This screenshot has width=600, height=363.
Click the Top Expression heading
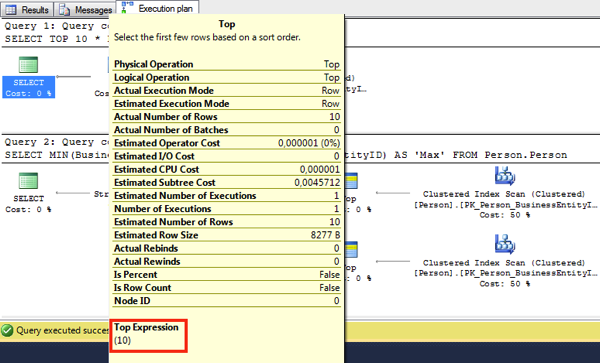(146, 327)
